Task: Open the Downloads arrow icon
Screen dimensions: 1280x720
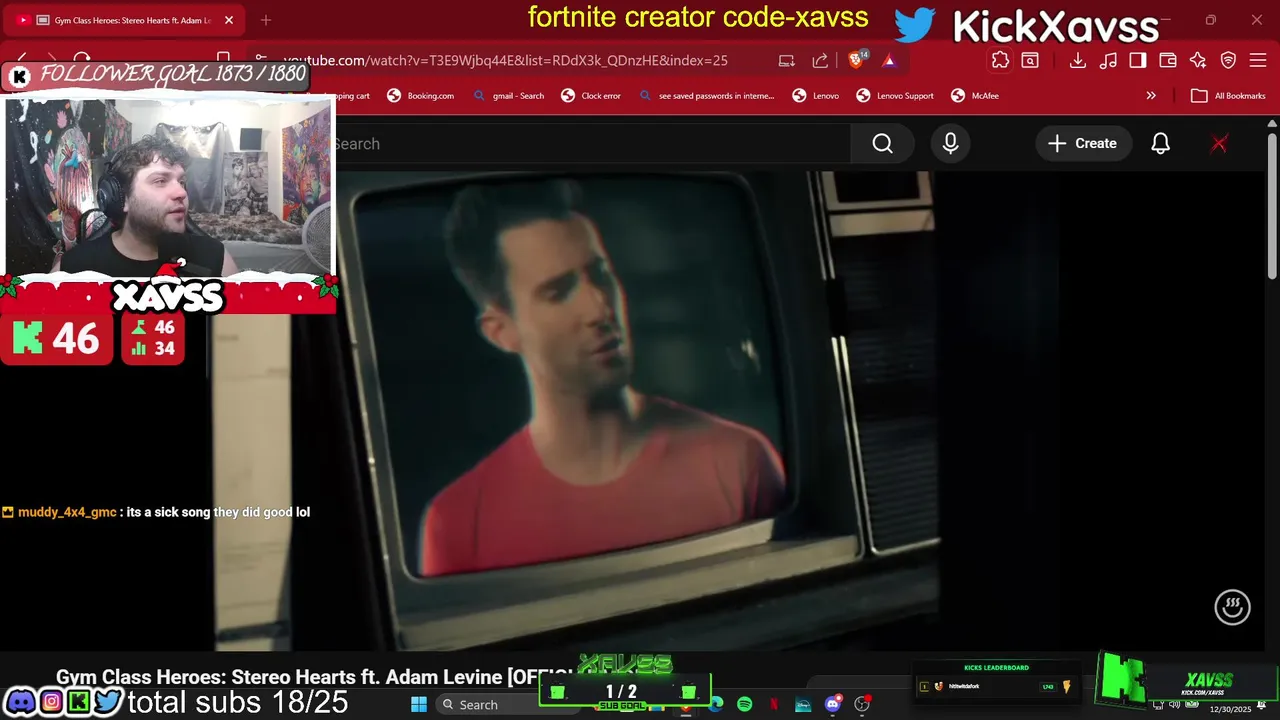Action: click(1077, 60)
